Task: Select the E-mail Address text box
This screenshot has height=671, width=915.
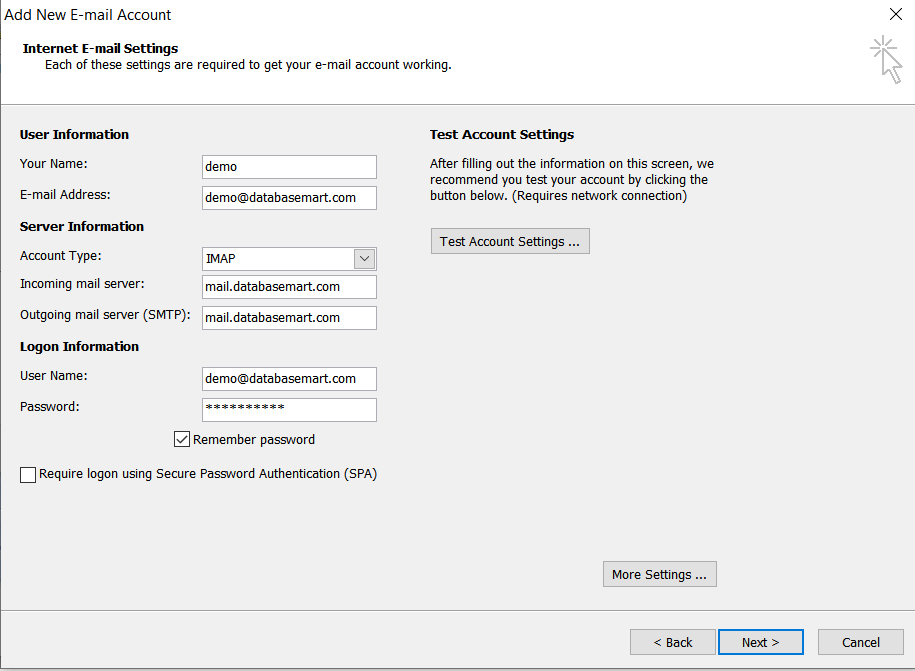Action: 288,197
